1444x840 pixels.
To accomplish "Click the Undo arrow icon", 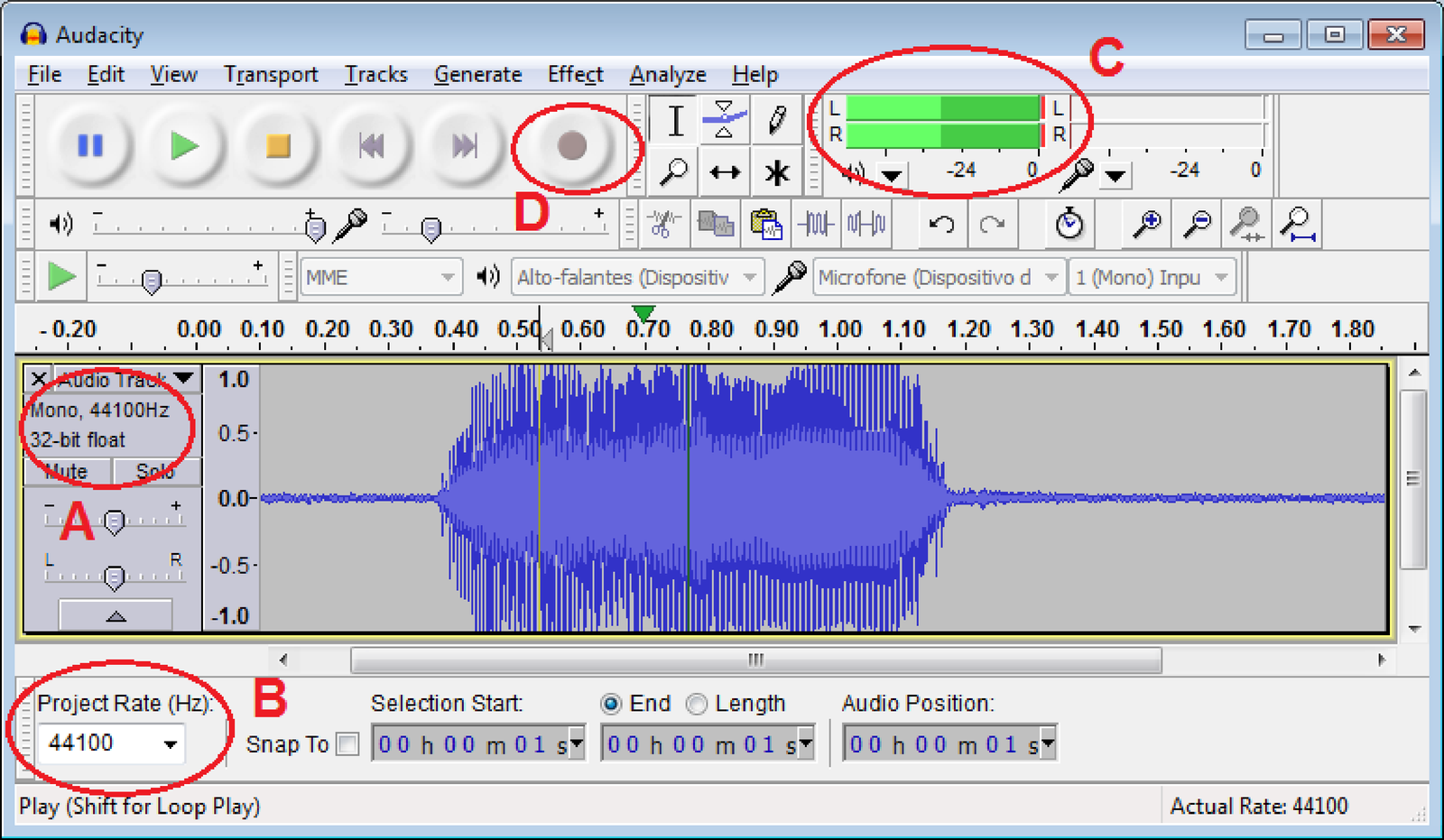I will 941,224.
